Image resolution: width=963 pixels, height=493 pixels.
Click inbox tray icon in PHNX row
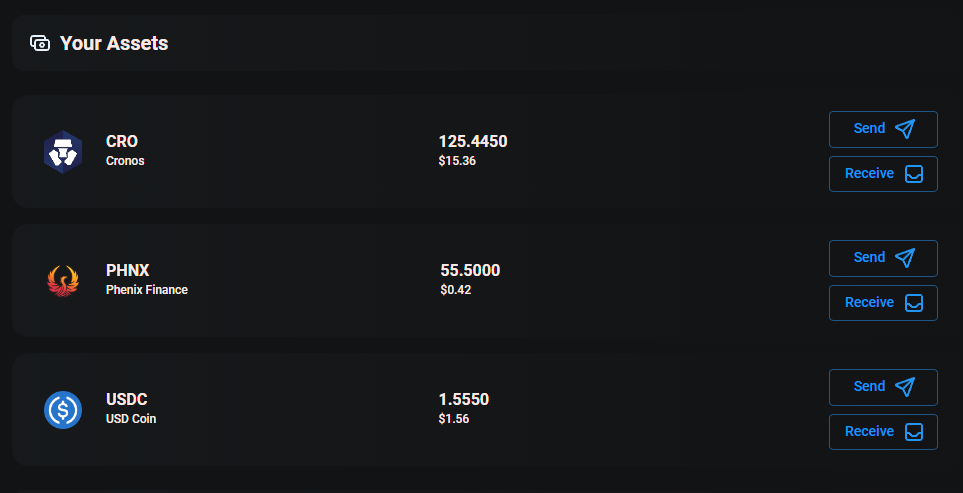tap(914, 303)
